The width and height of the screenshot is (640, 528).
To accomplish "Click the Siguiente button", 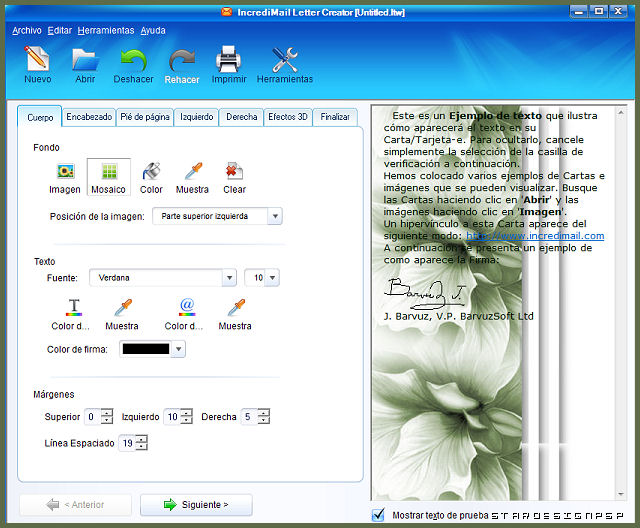I will (196, 505).
